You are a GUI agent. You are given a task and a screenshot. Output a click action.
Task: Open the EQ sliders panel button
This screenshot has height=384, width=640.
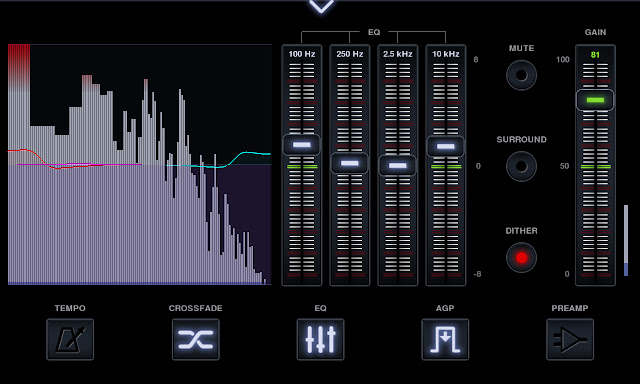320,340
